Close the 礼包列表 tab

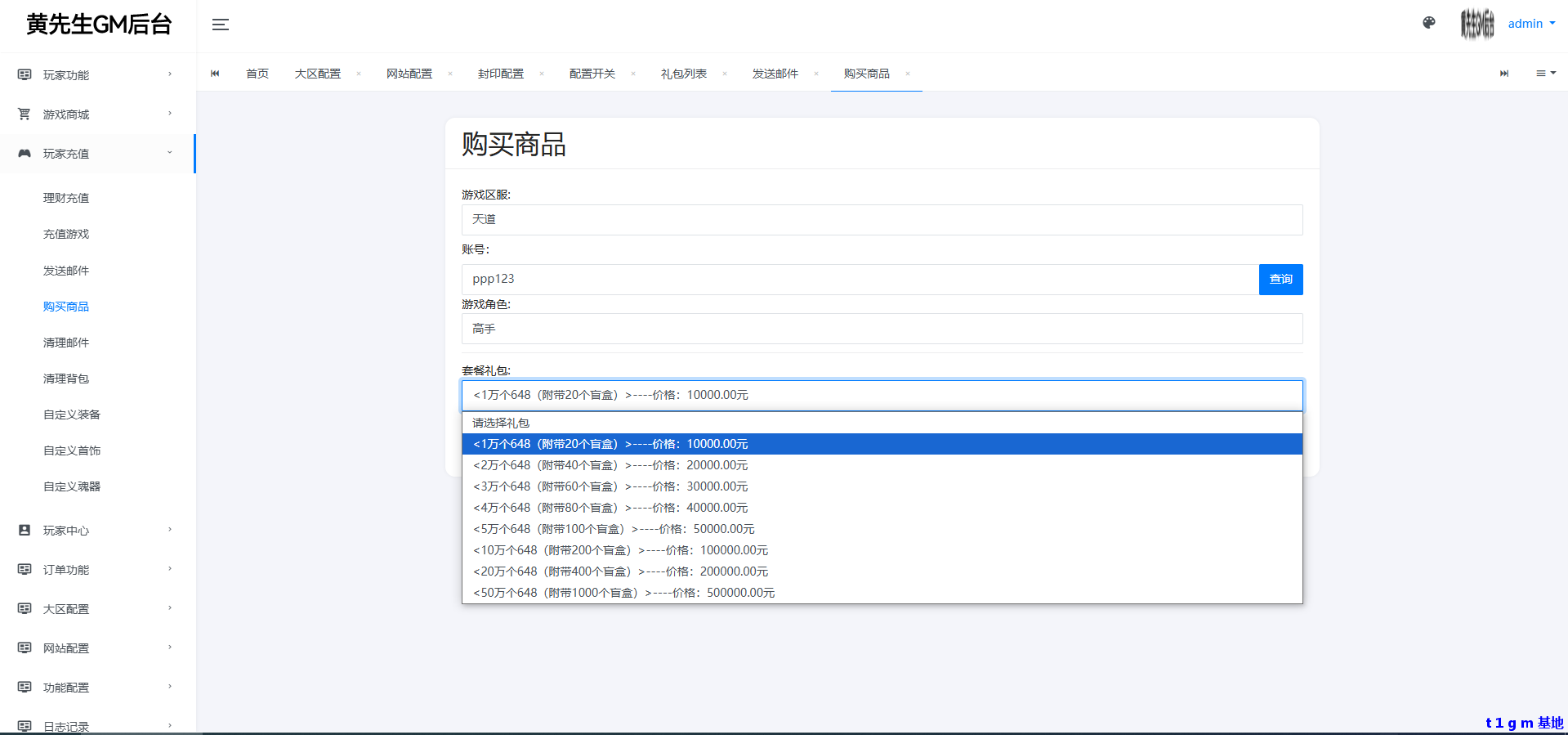point(725,74)
